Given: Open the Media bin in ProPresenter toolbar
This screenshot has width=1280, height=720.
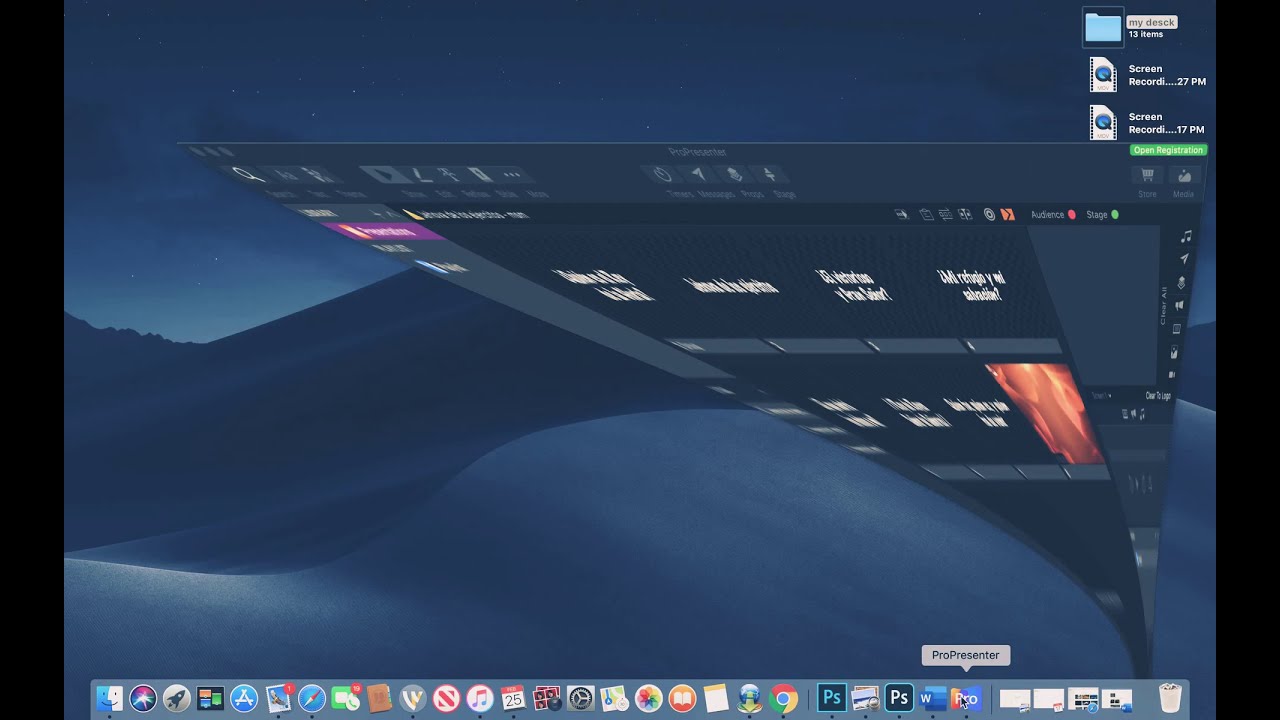Looking at the screenshot, I should pos(1184,181).
